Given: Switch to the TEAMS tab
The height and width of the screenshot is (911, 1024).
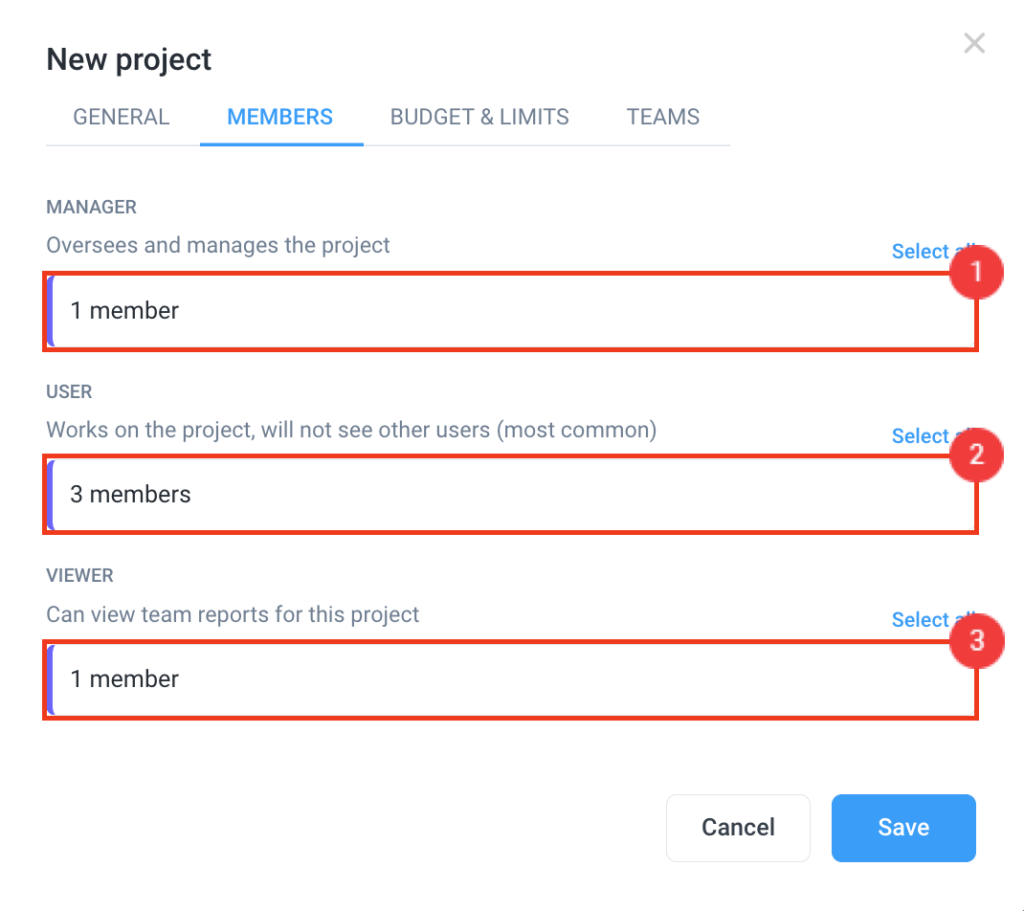Looking at the screenshot, I should coord(663,117).
